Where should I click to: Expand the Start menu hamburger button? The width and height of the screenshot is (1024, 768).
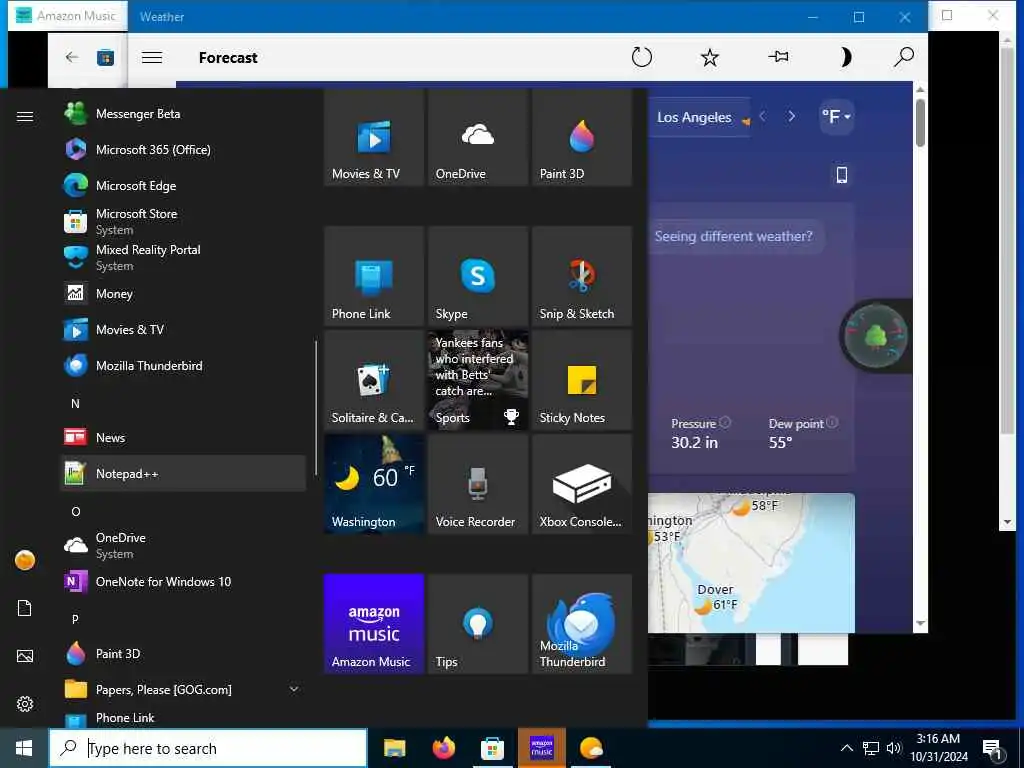[x=25, y=116]
